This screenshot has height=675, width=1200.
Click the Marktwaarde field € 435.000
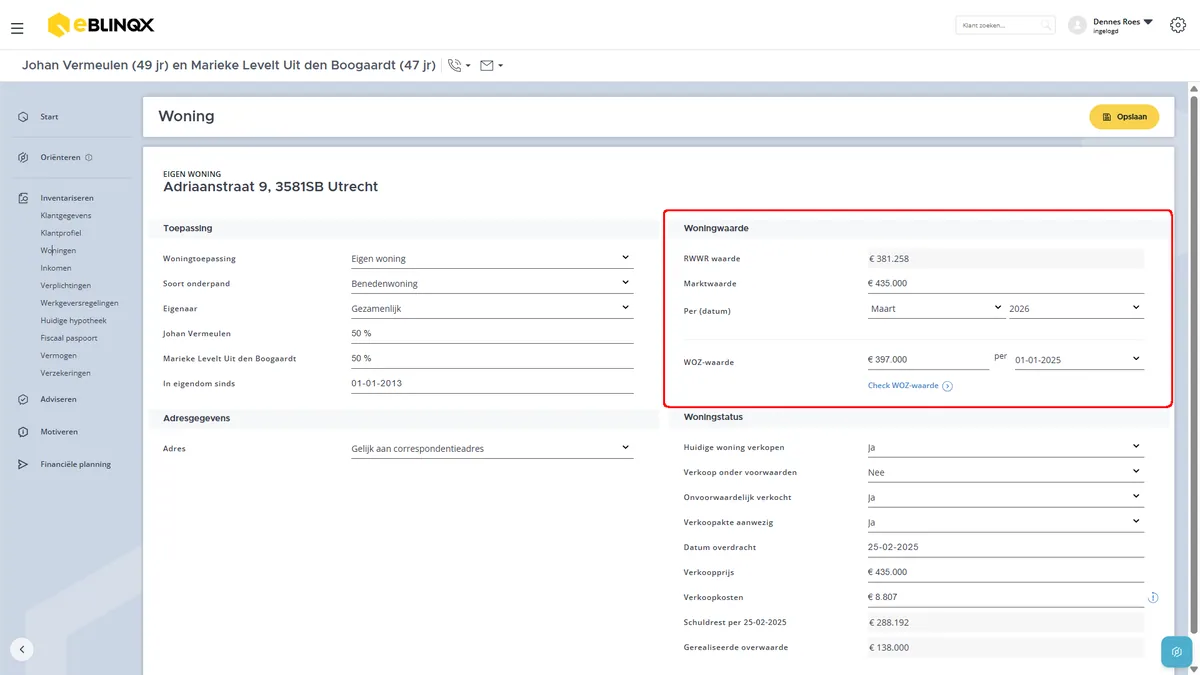point(1006,283)
